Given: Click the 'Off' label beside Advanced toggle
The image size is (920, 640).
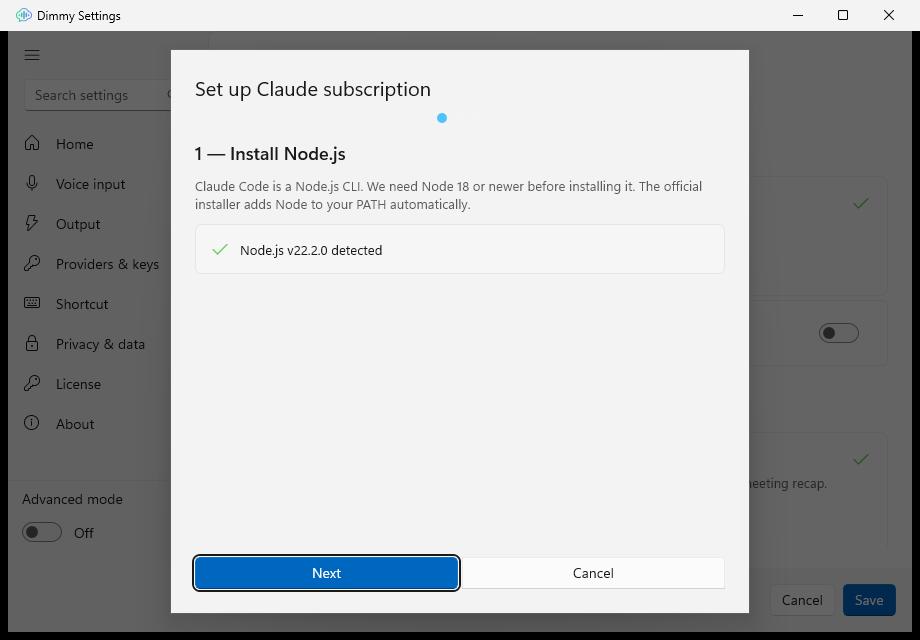Looking at the screenshot, I should 83,533.
